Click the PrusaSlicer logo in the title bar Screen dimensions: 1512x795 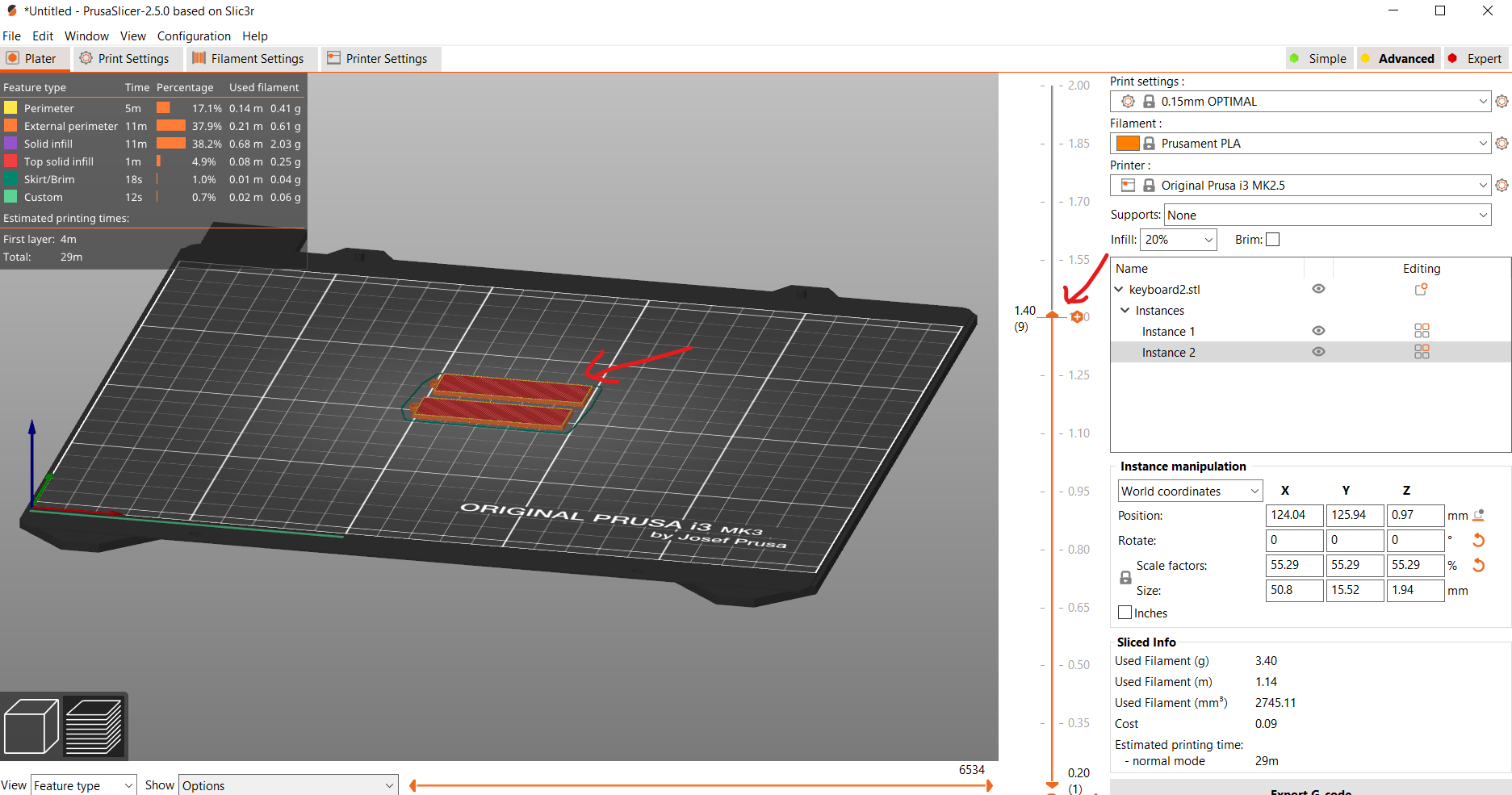[12, 11]
